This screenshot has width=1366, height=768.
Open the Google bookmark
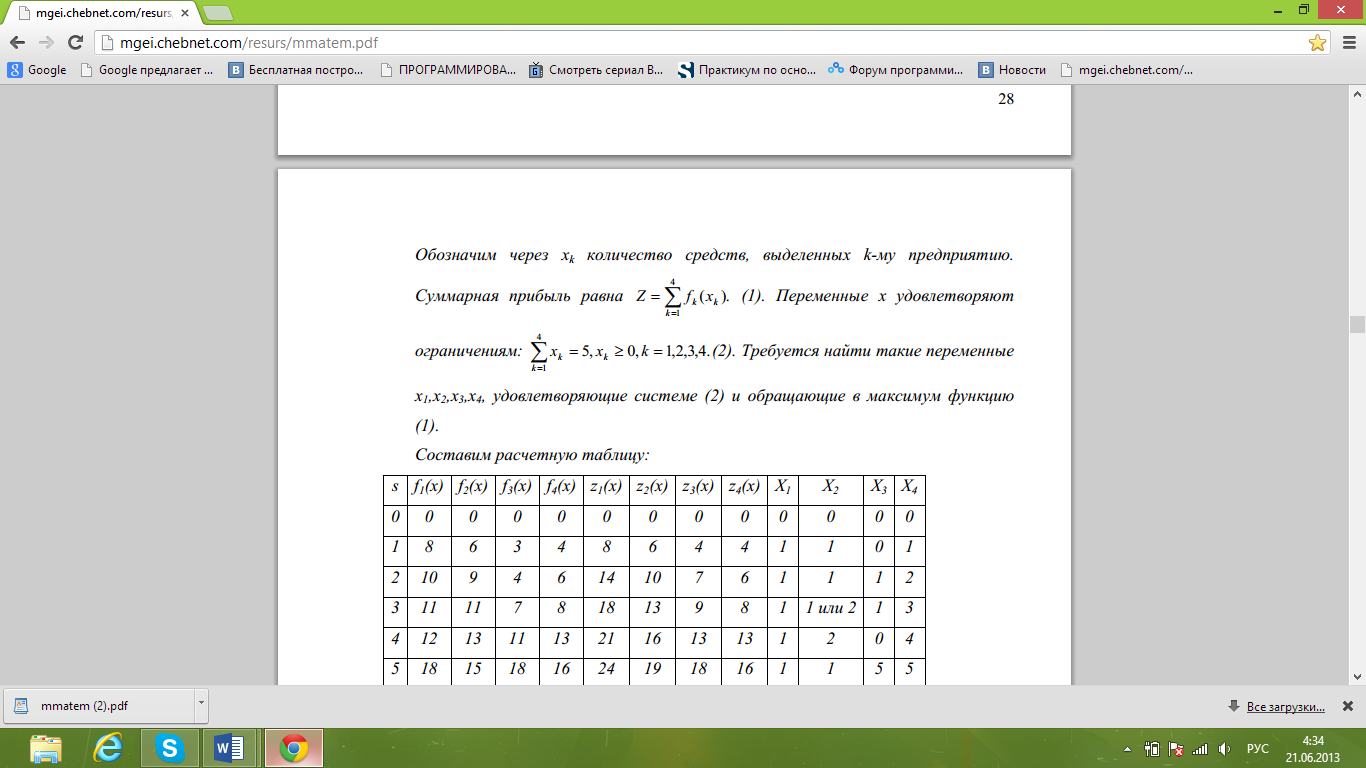point(37,70)
